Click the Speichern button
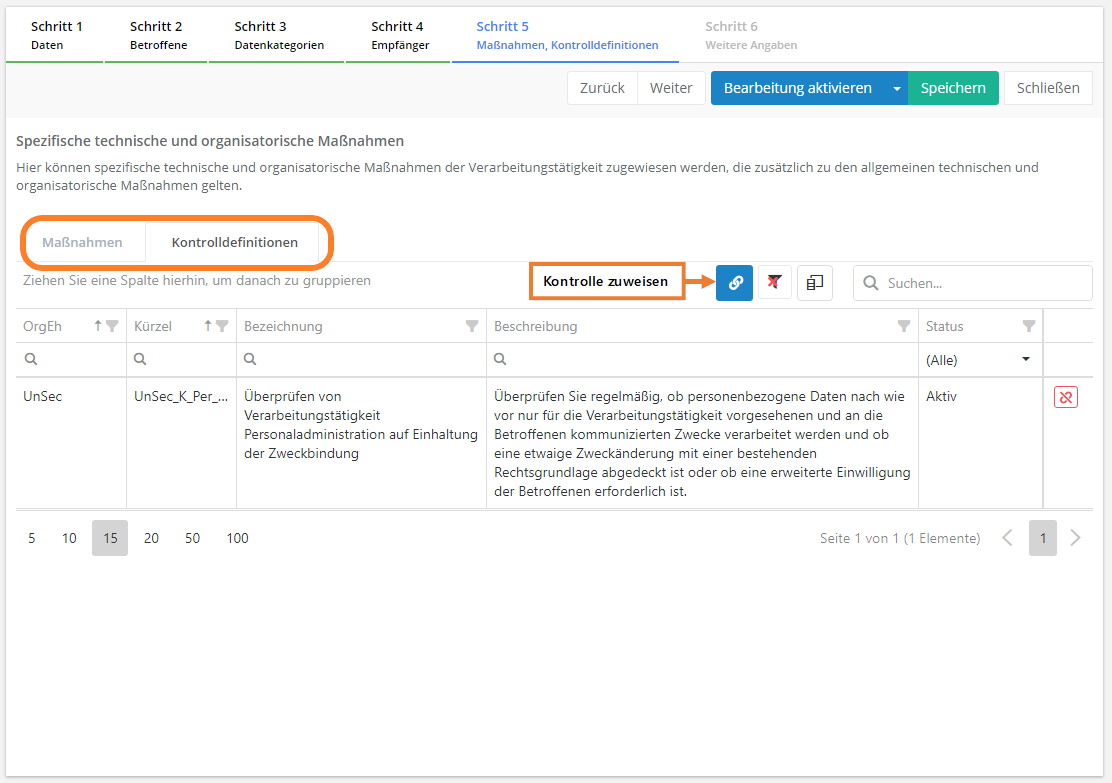This screenshot has height=783, width=1112. [x=953, y=88]
